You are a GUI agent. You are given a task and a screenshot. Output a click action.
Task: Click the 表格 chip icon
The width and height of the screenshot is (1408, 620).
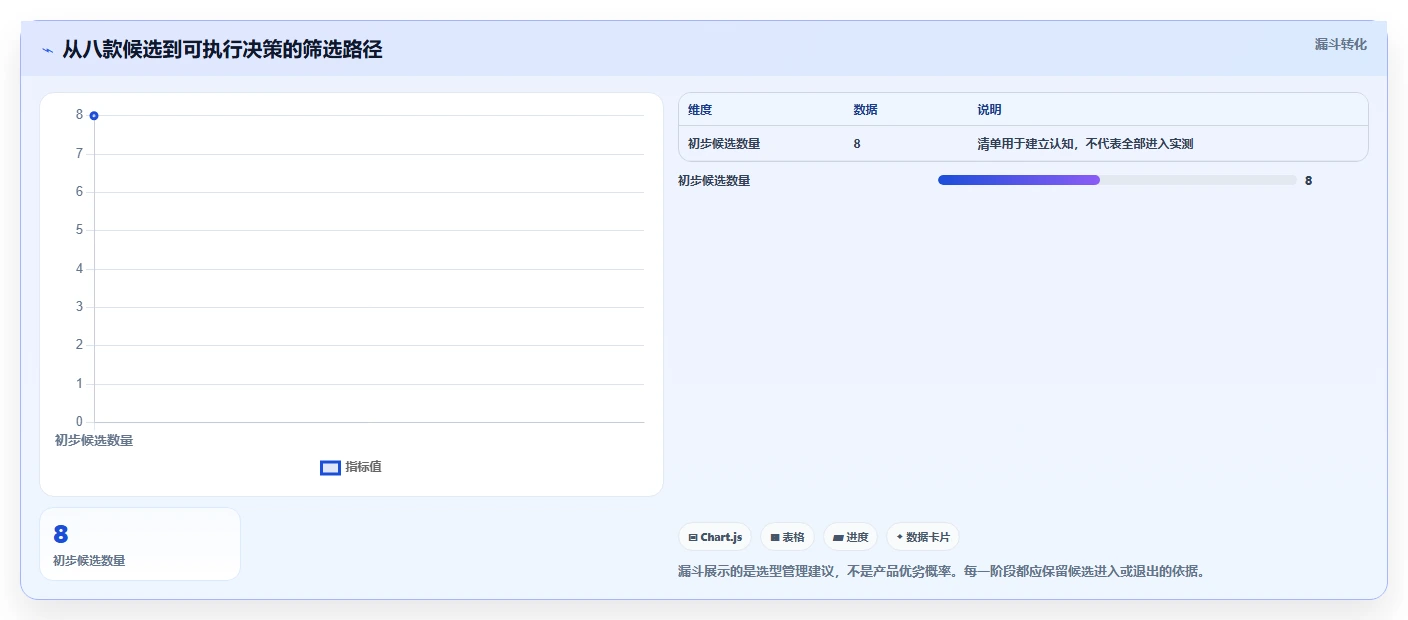[x=775, y=538]
